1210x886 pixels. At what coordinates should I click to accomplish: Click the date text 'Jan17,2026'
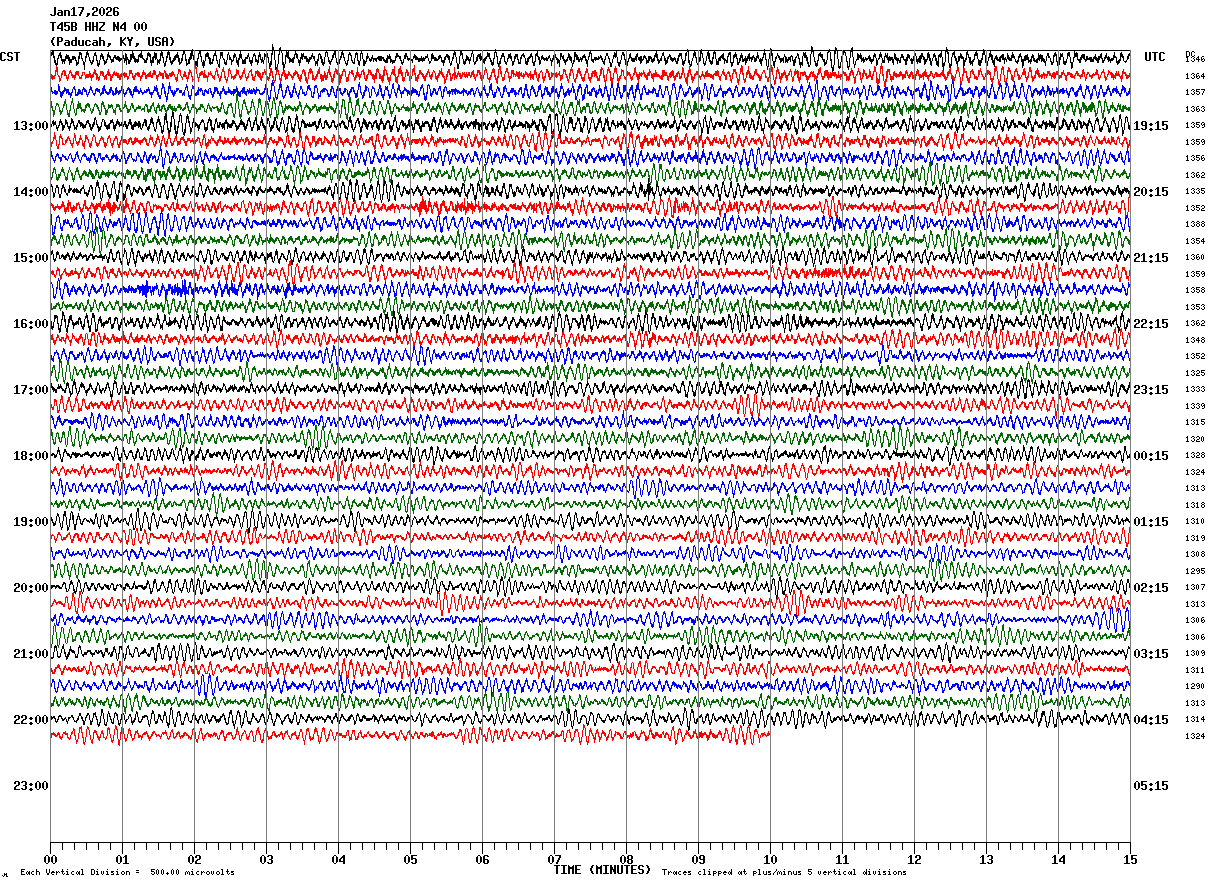(85, 12)
